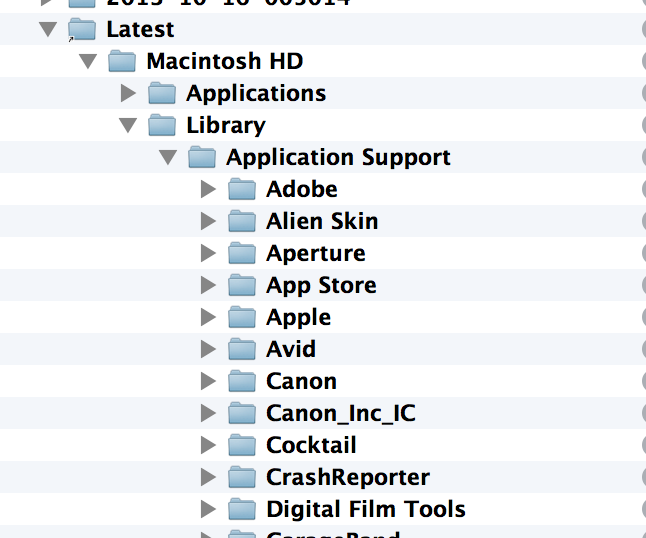This screenshot has width=646, height=538.
Task: Click the Apple folder icon
Action: click(x=242, y=317)
